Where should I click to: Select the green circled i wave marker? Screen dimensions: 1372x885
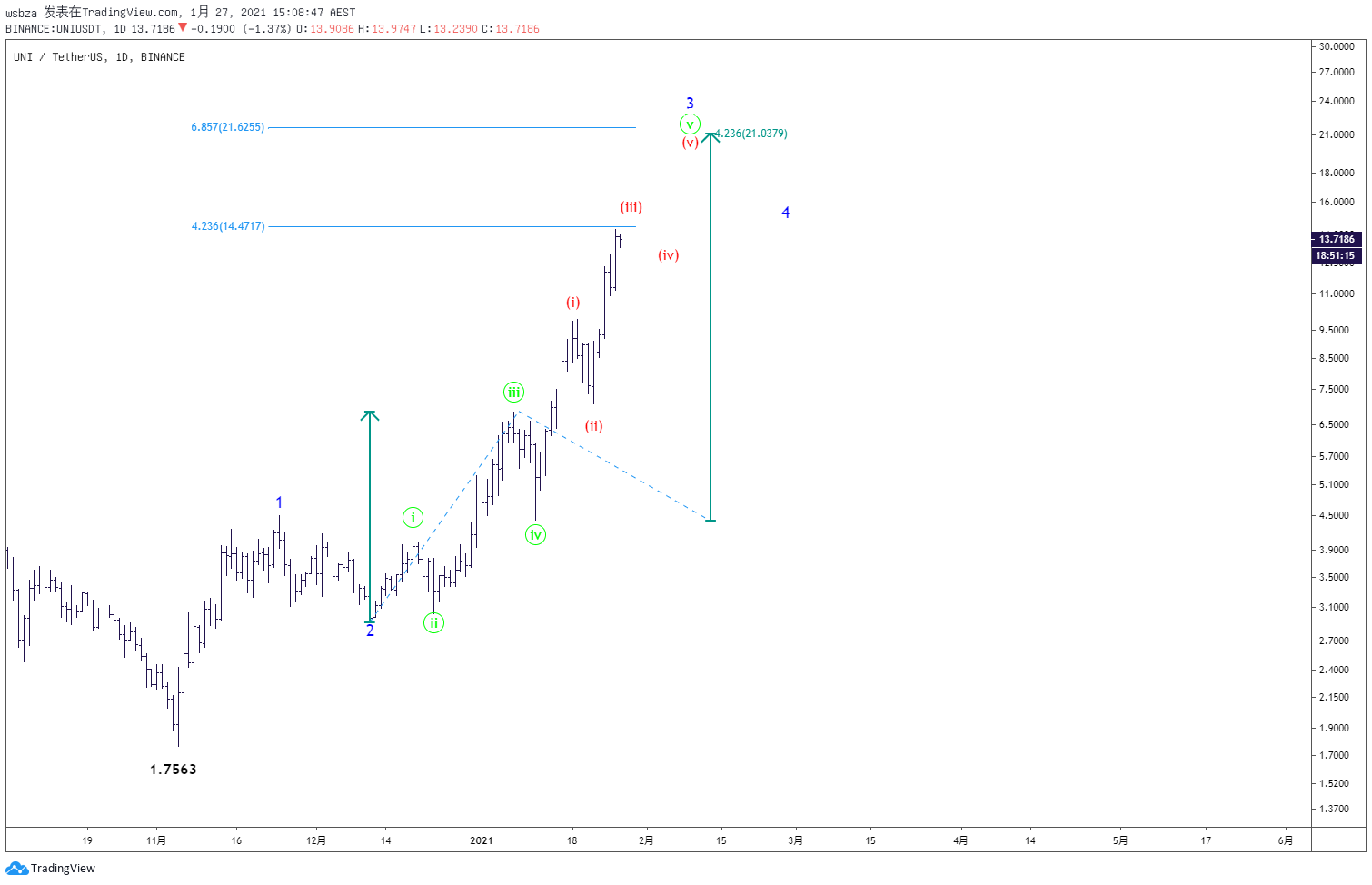pos(413,518)
